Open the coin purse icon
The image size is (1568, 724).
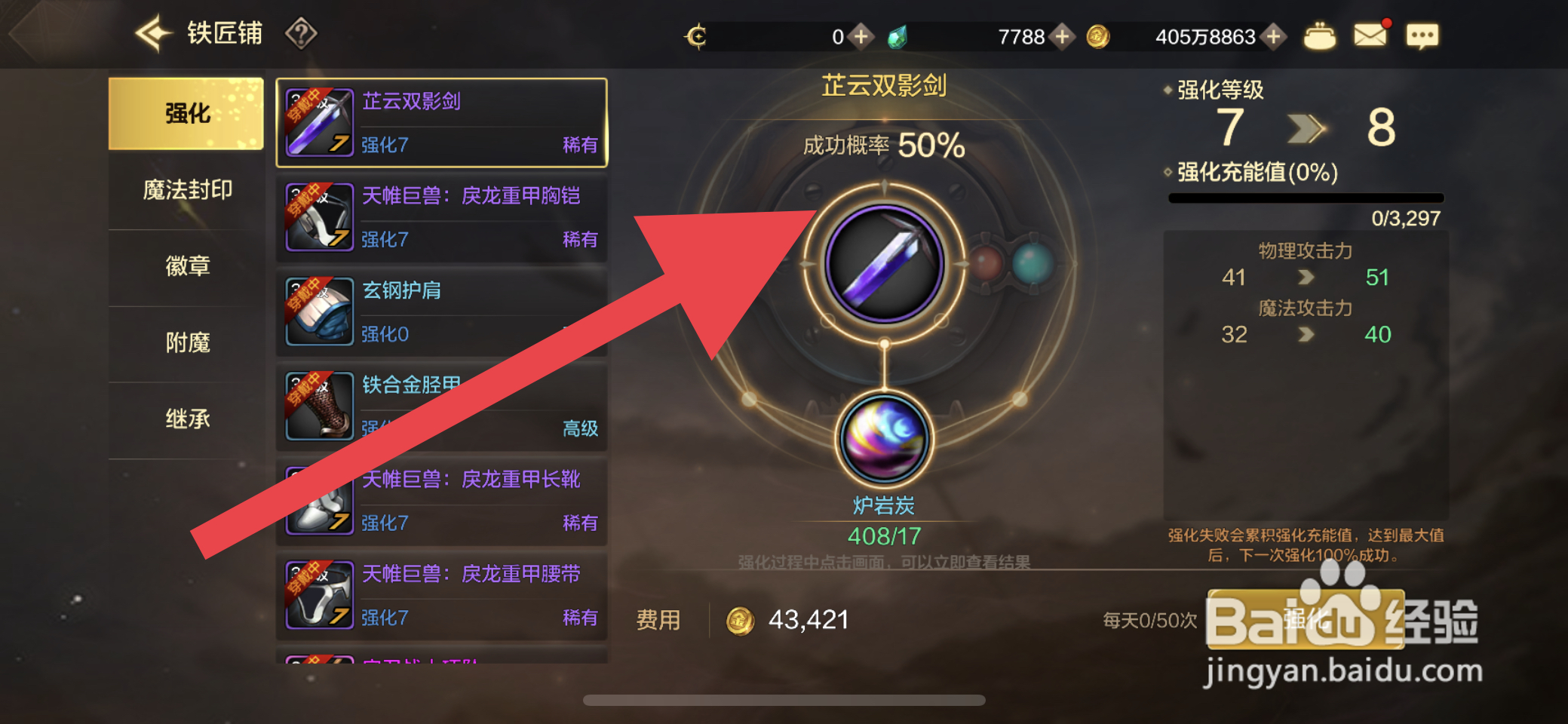point(1319,36)
